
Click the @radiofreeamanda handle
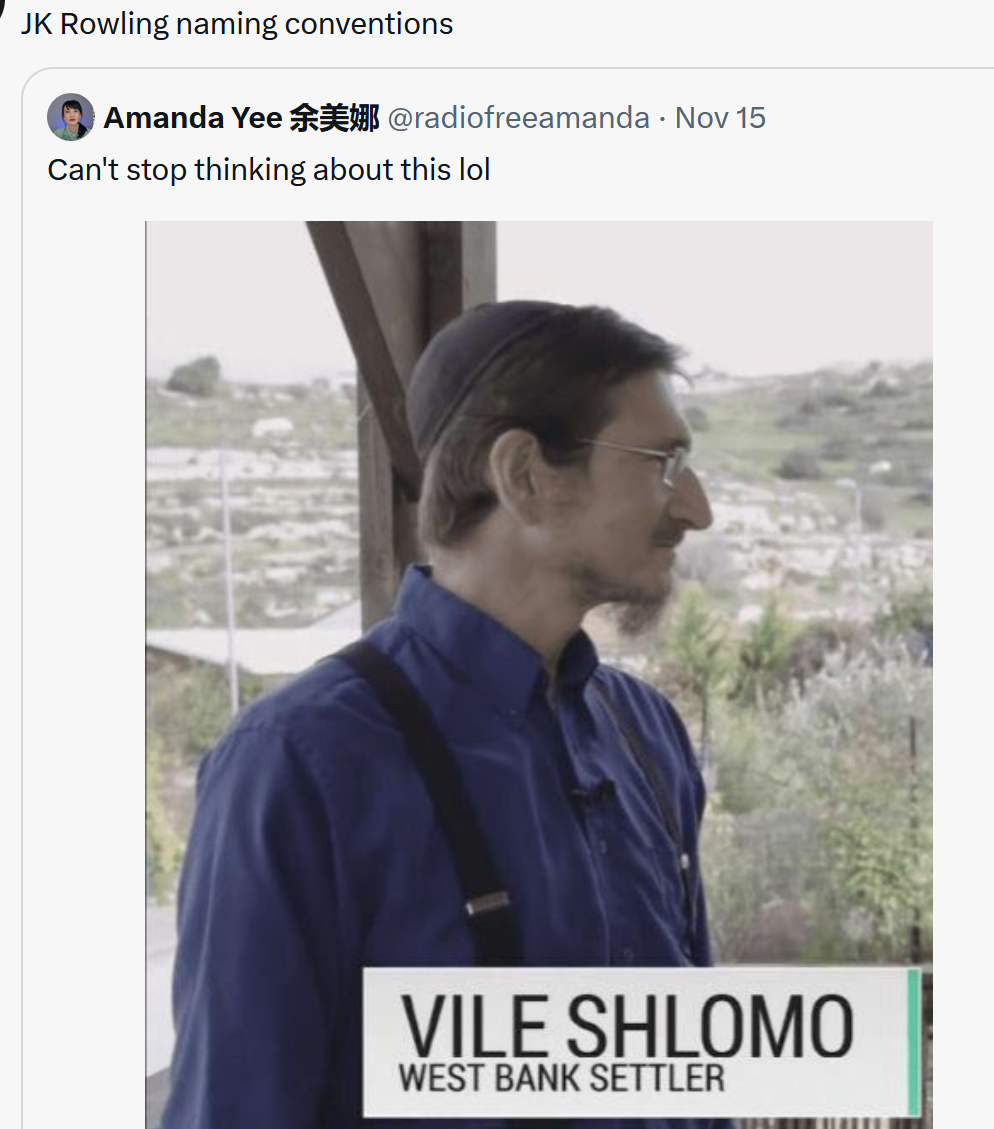[x=518, y=117]
